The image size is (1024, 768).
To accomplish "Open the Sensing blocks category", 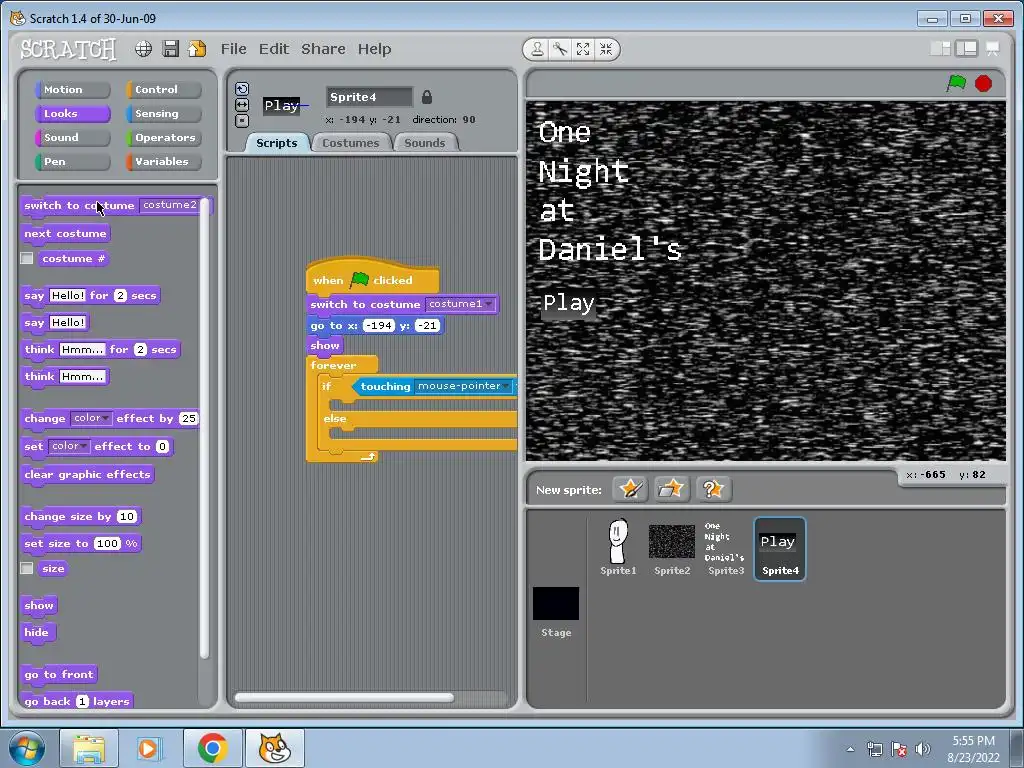I will coord(163,114).
